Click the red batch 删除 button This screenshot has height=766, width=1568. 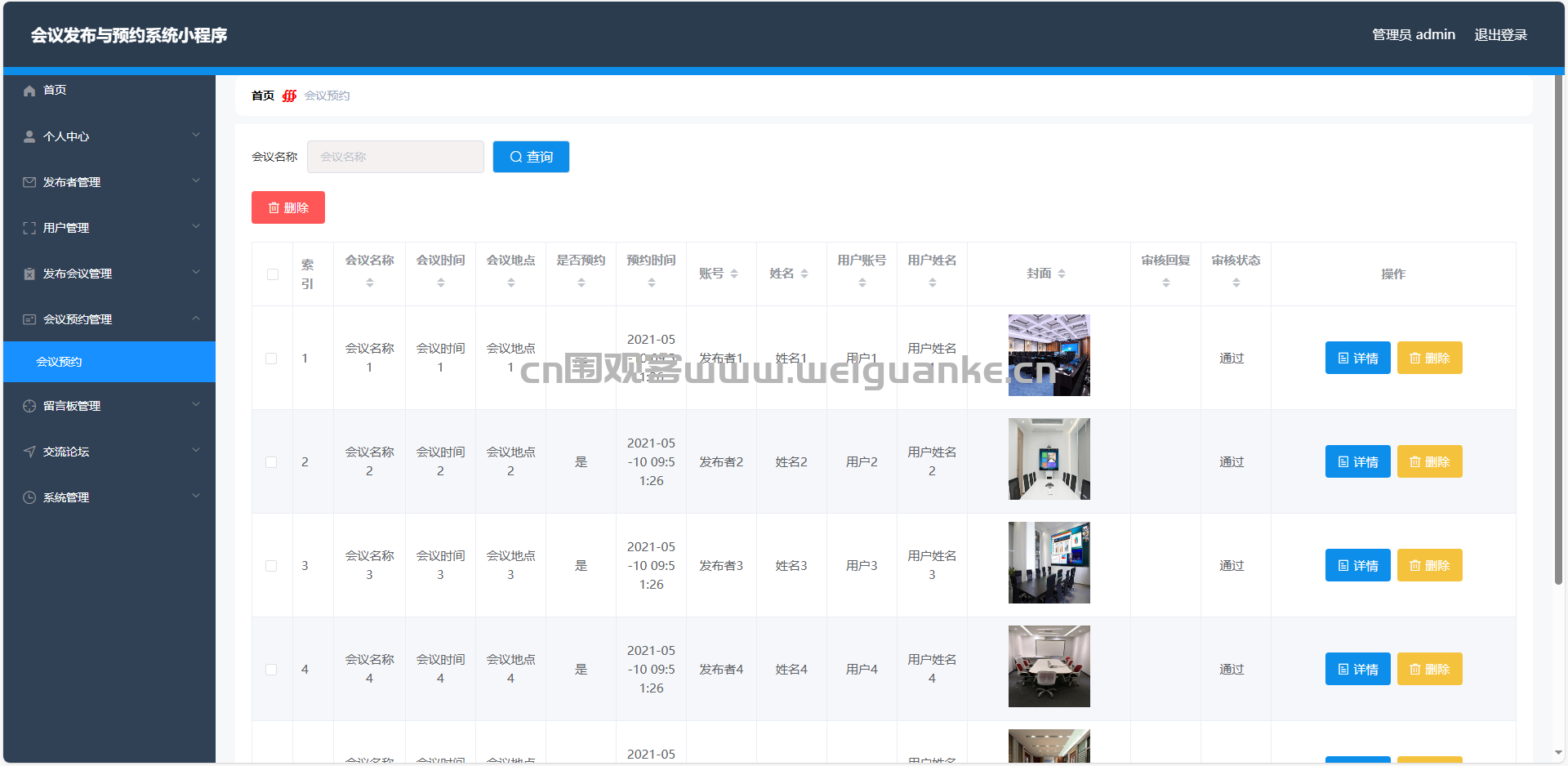coord(288,207)
